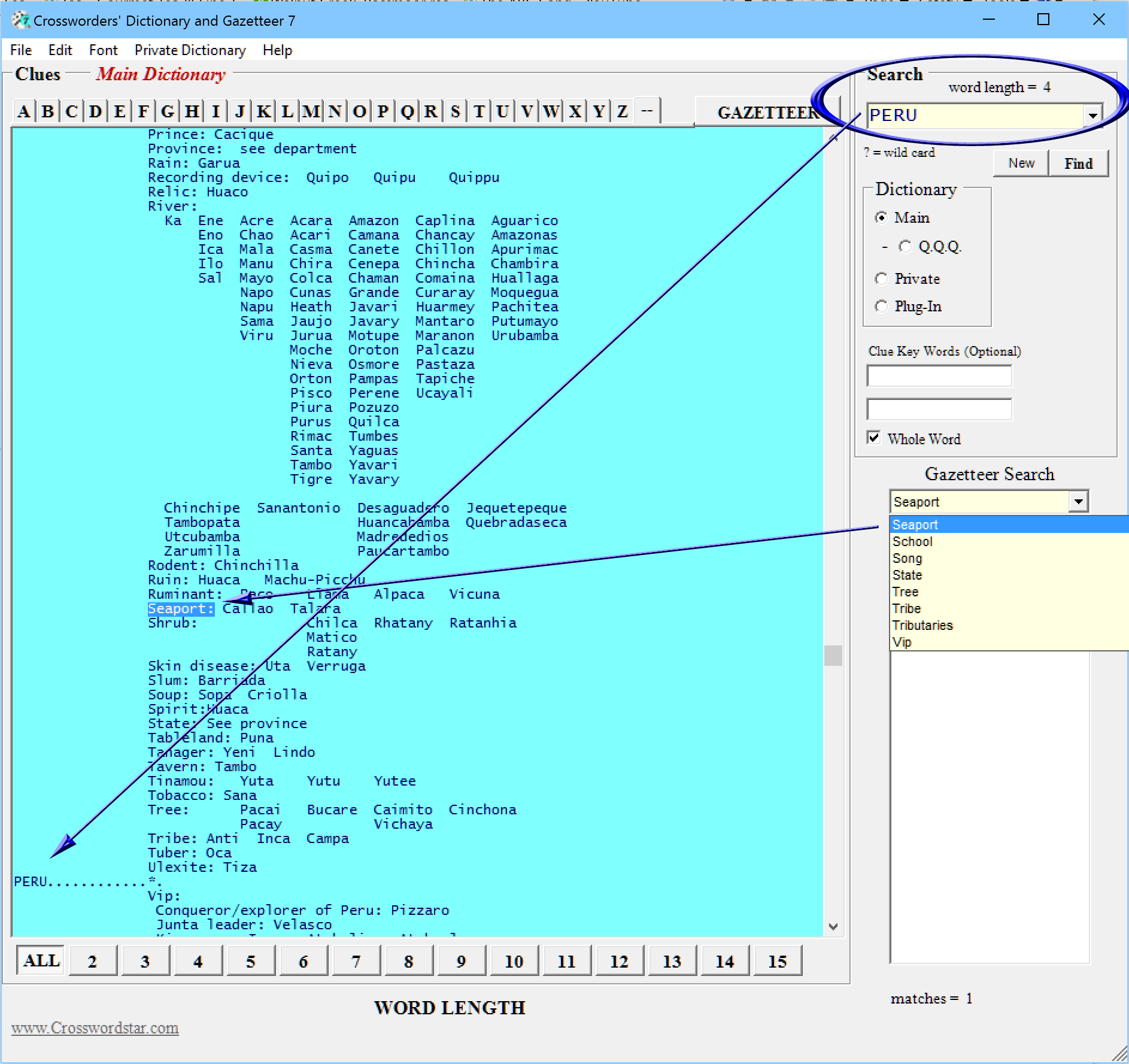The width and height of the screenshot is (1129, 1064).
Task: Select the Main dictionary radio button
Action: (x=881, y=217)
